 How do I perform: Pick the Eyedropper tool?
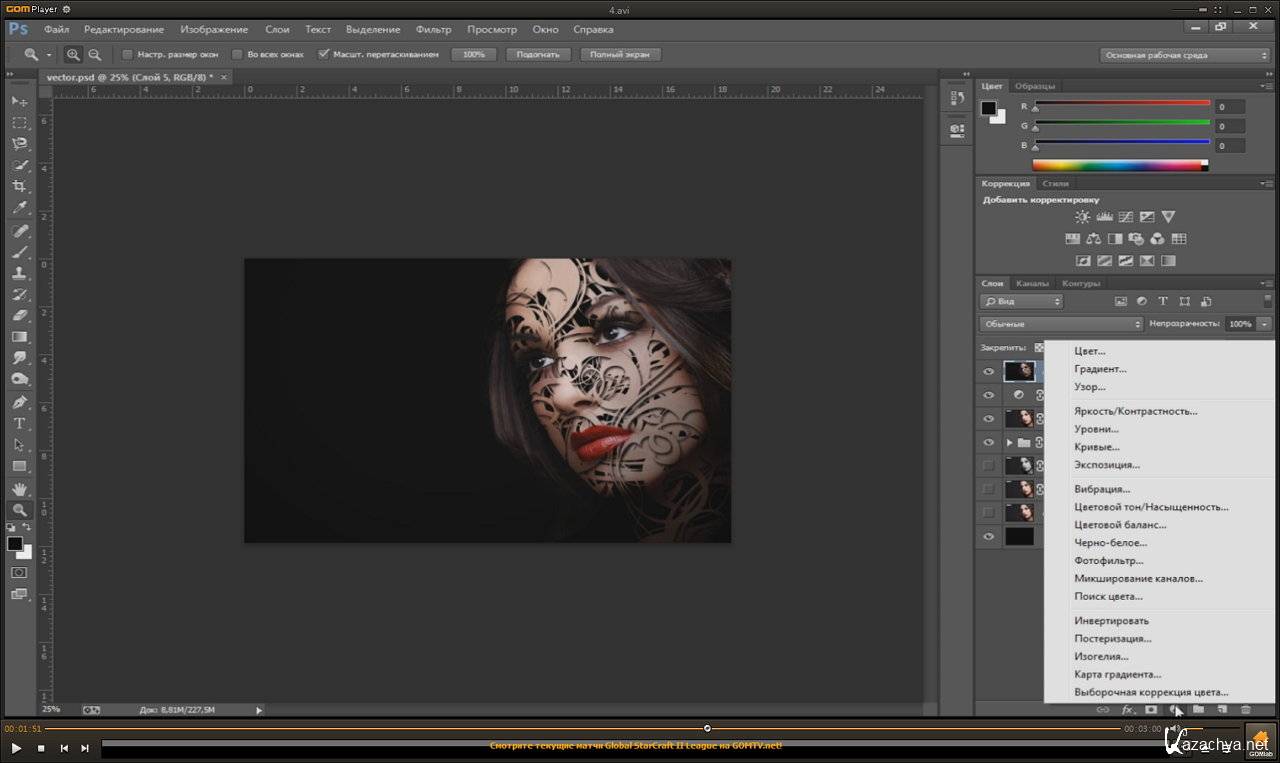[x=19, y=208]
